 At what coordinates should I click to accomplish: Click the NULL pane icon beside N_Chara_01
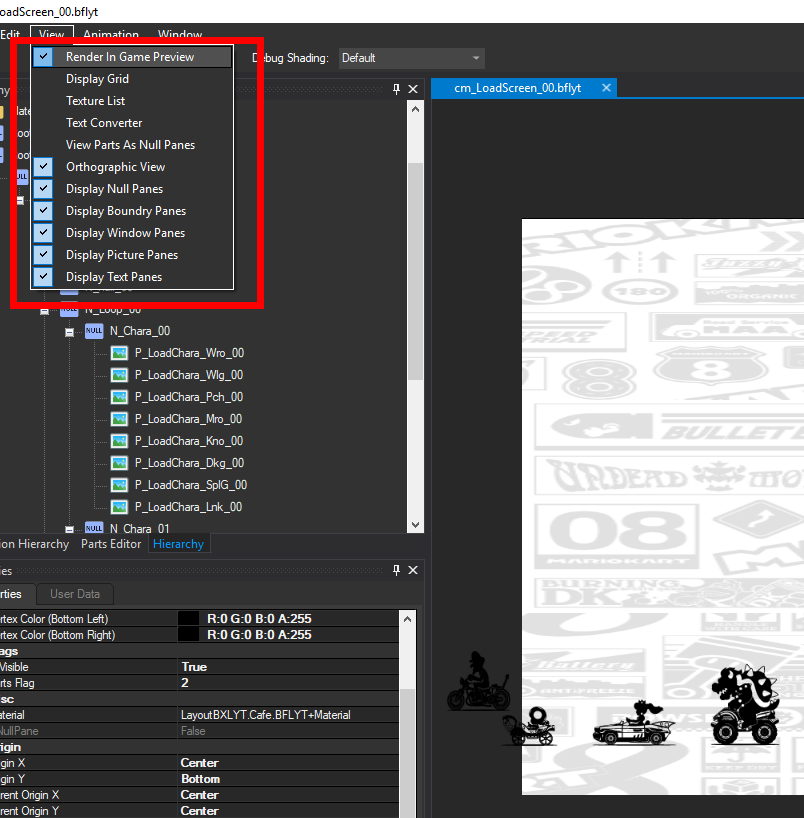pyautogui.click(x=94, y=528)
